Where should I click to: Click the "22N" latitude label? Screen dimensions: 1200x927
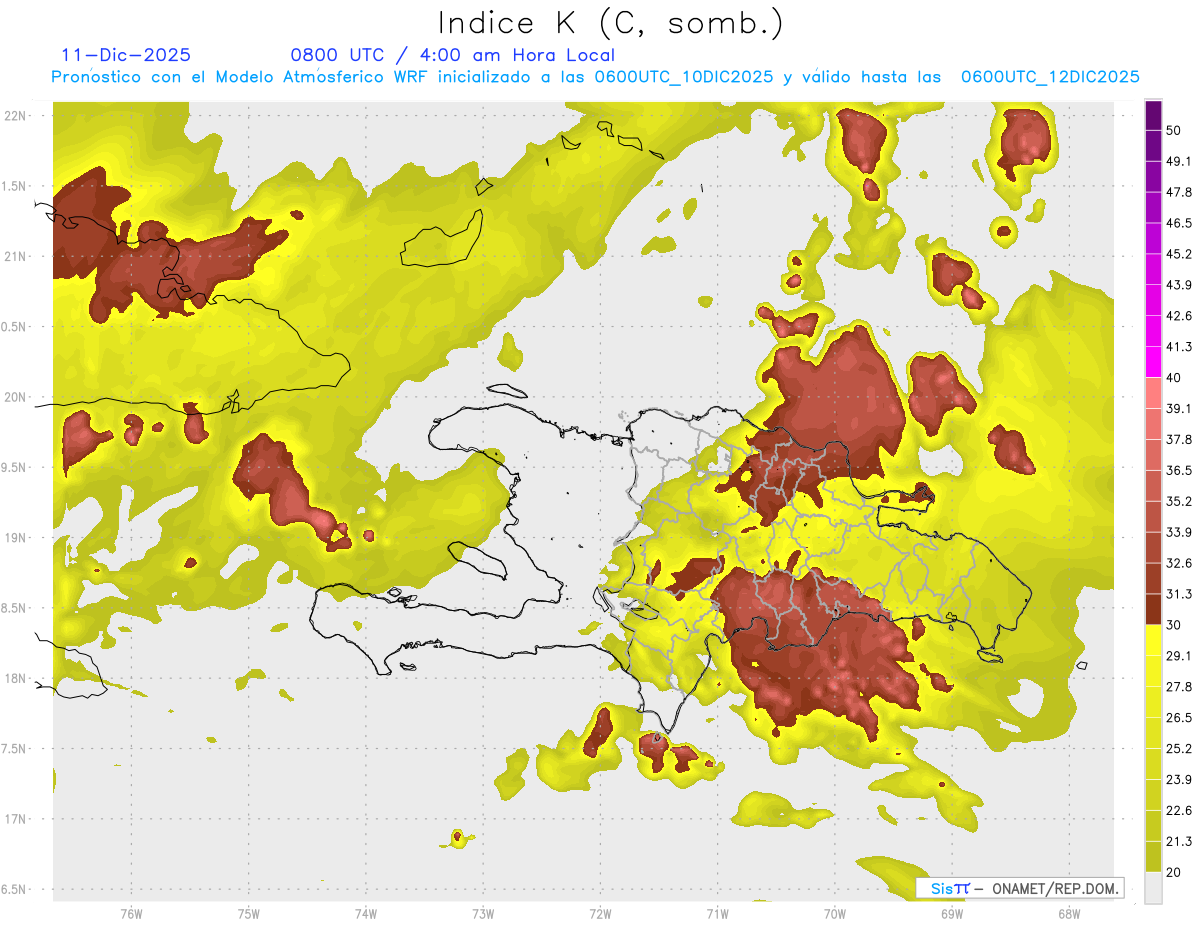point(17,116)
